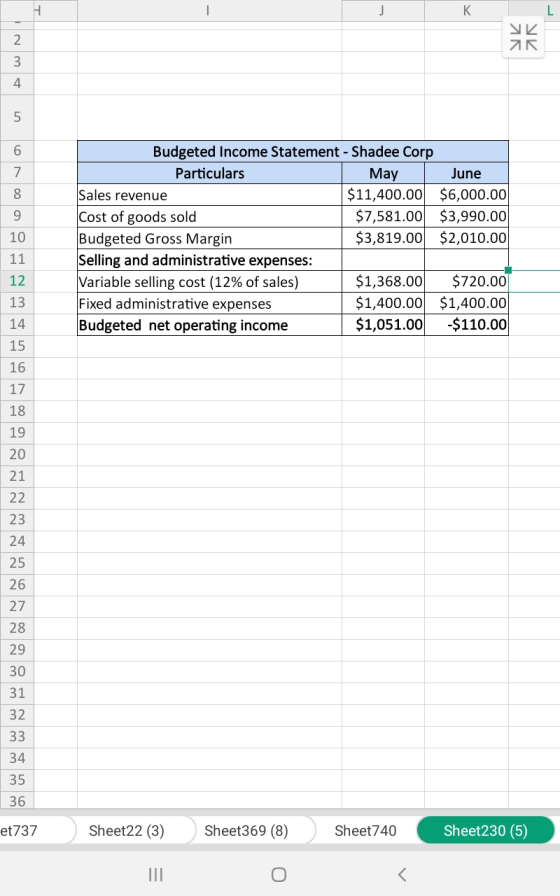Tap the exit full-screen collapse icon
The height and width of the screenshot is (896, 560).
tap(523, 37)
